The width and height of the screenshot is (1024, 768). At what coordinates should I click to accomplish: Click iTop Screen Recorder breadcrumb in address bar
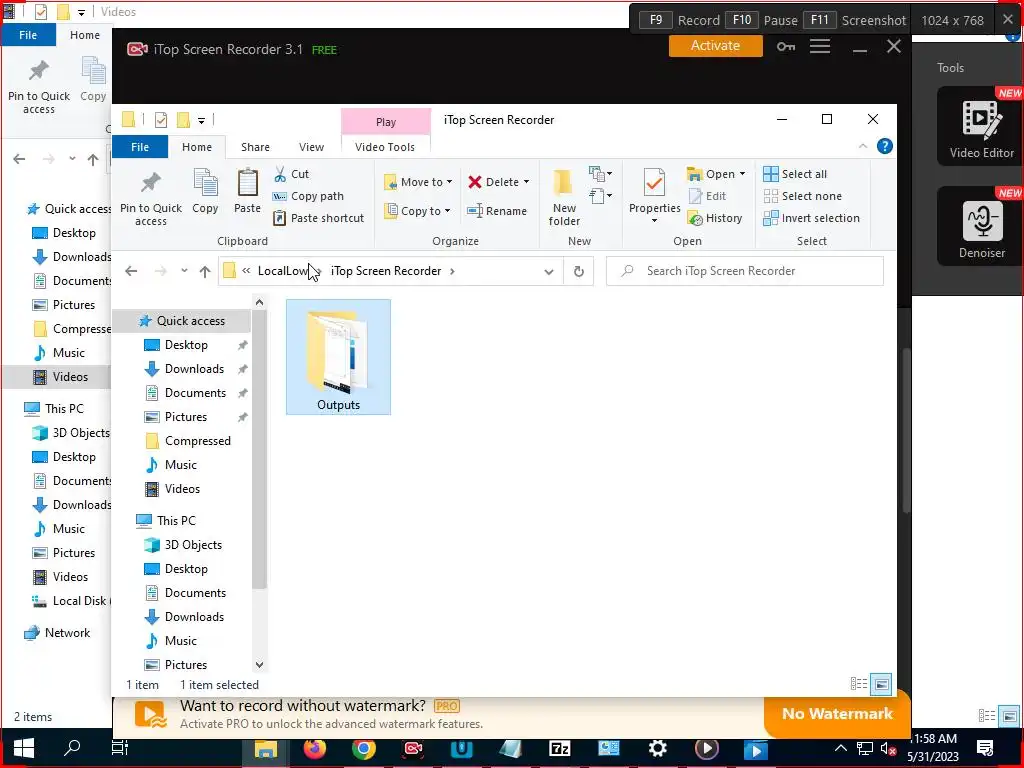pos(385,271)
